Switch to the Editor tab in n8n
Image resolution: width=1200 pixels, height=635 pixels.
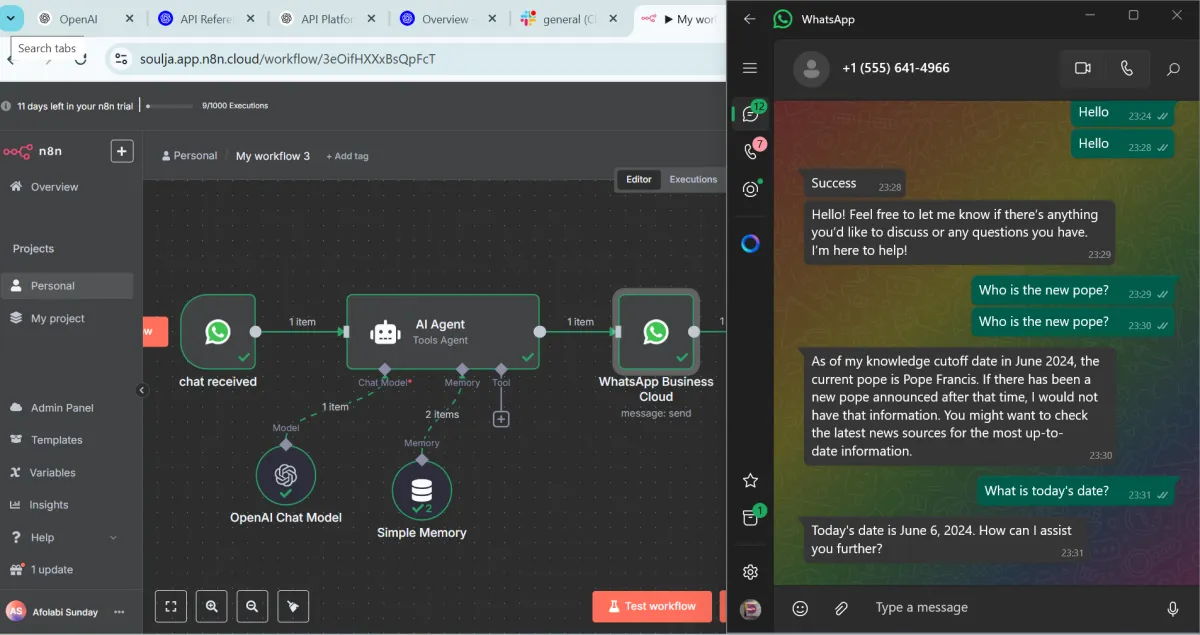[639, 180]
